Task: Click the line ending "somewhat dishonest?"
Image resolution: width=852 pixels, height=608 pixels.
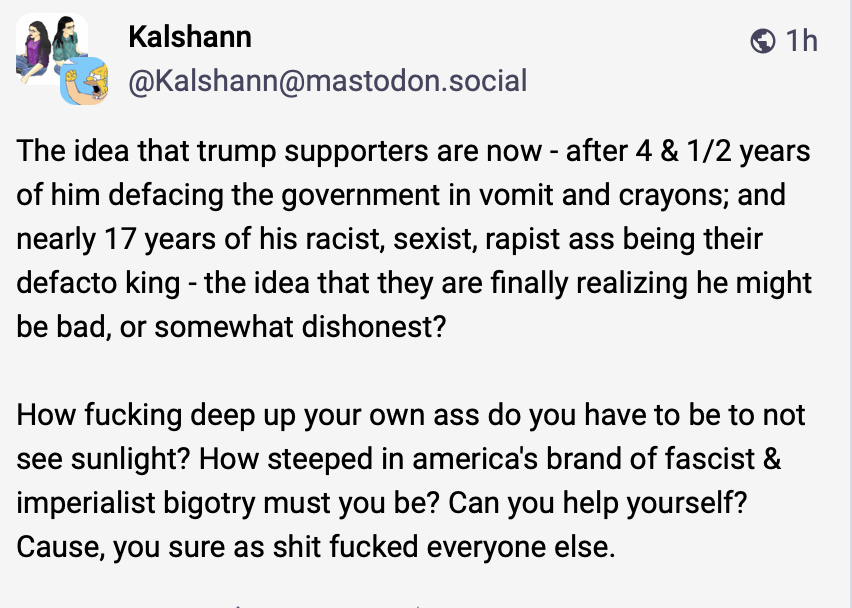Action: [231, 327]
